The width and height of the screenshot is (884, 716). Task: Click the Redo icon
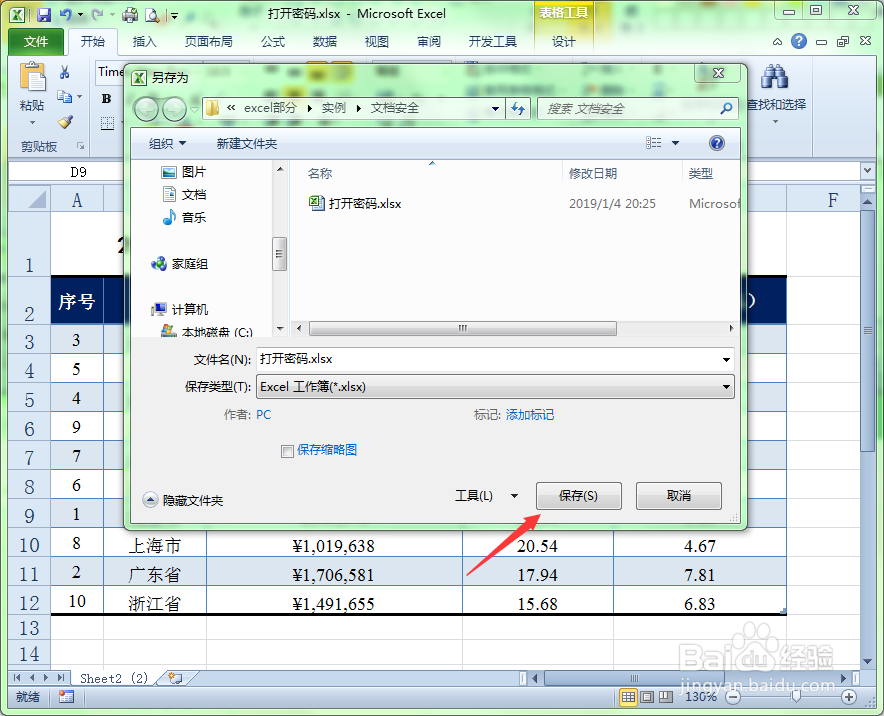pos(96,13)
